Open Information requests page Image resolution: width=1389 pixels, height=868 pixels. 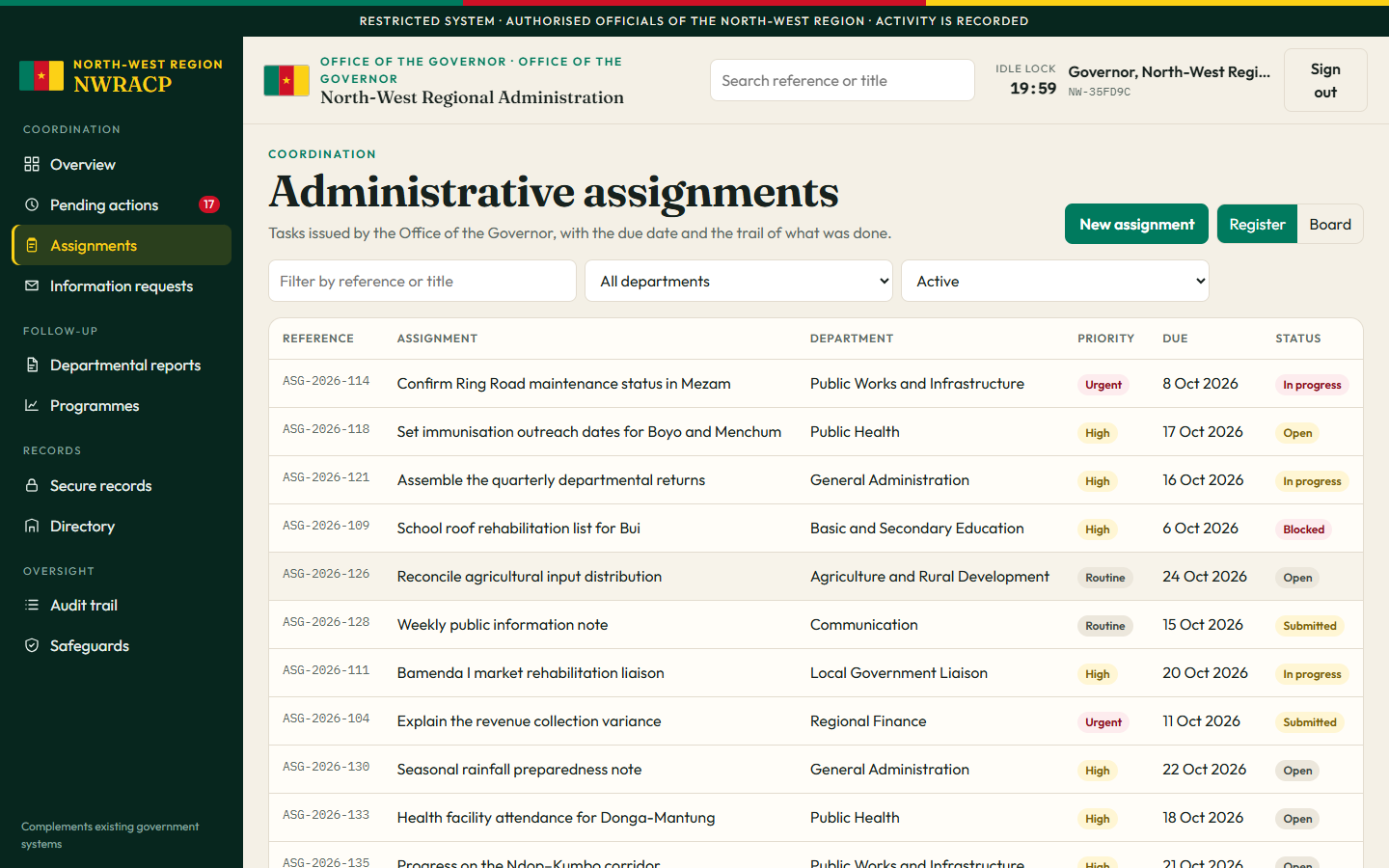pos(122,285)
